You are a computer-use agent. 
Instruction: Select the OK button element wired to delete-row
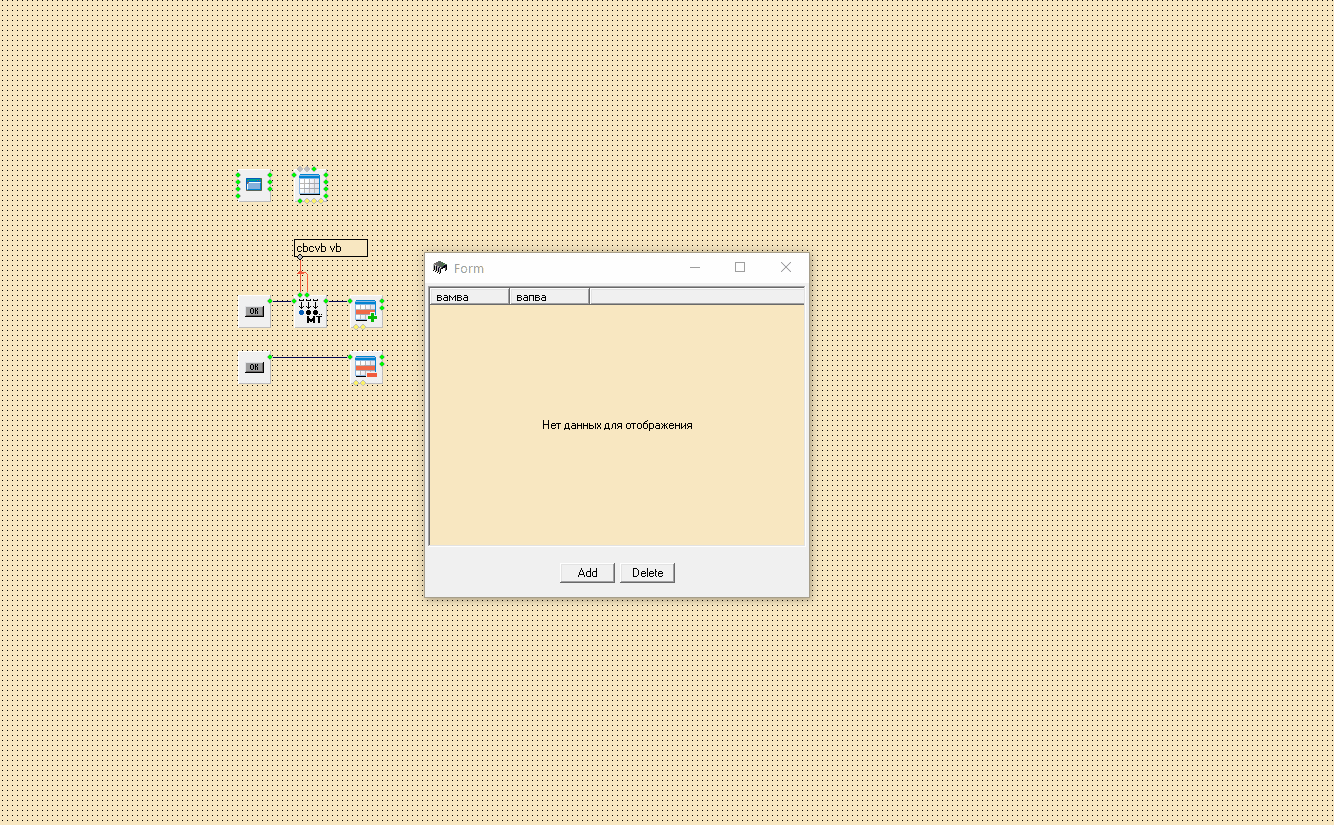click(254, 368)
